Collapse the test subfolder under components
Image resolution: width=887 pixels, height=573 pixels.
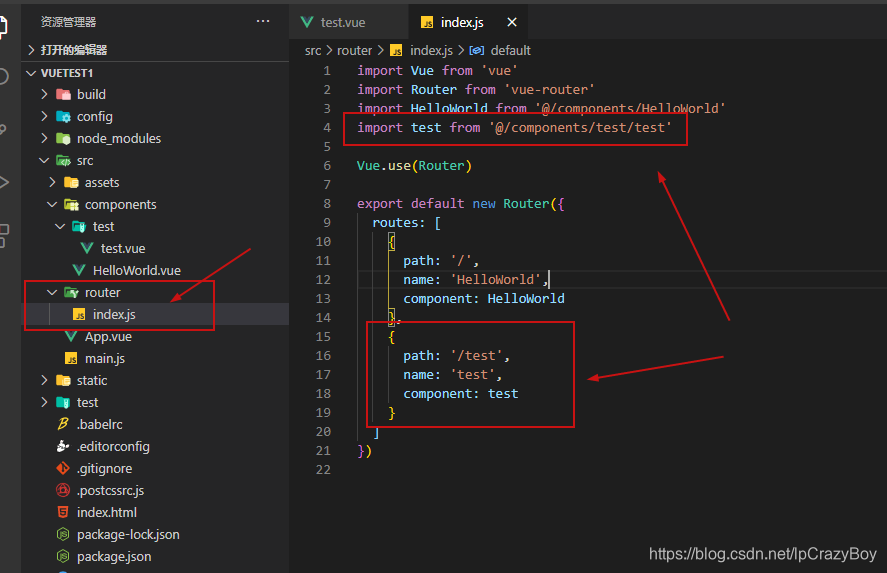coord(60,226)
